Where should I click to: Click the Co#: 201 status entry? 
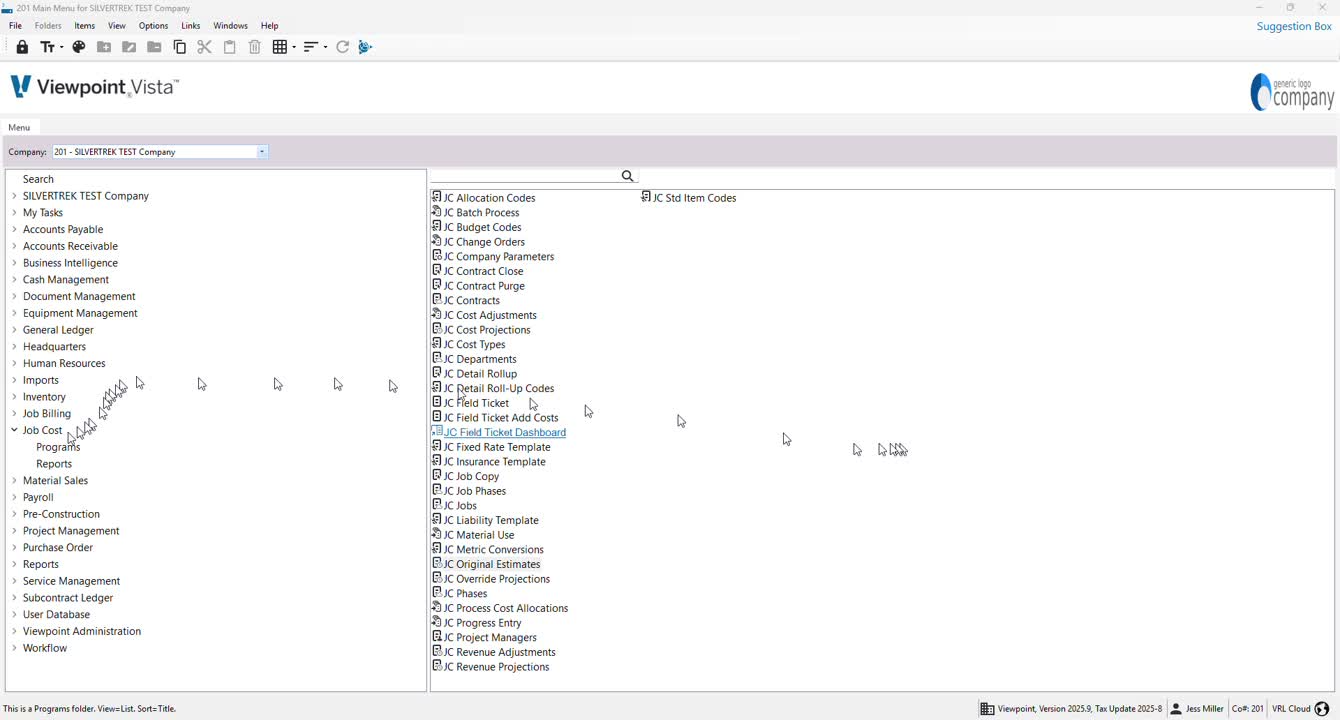(1248, 709)
